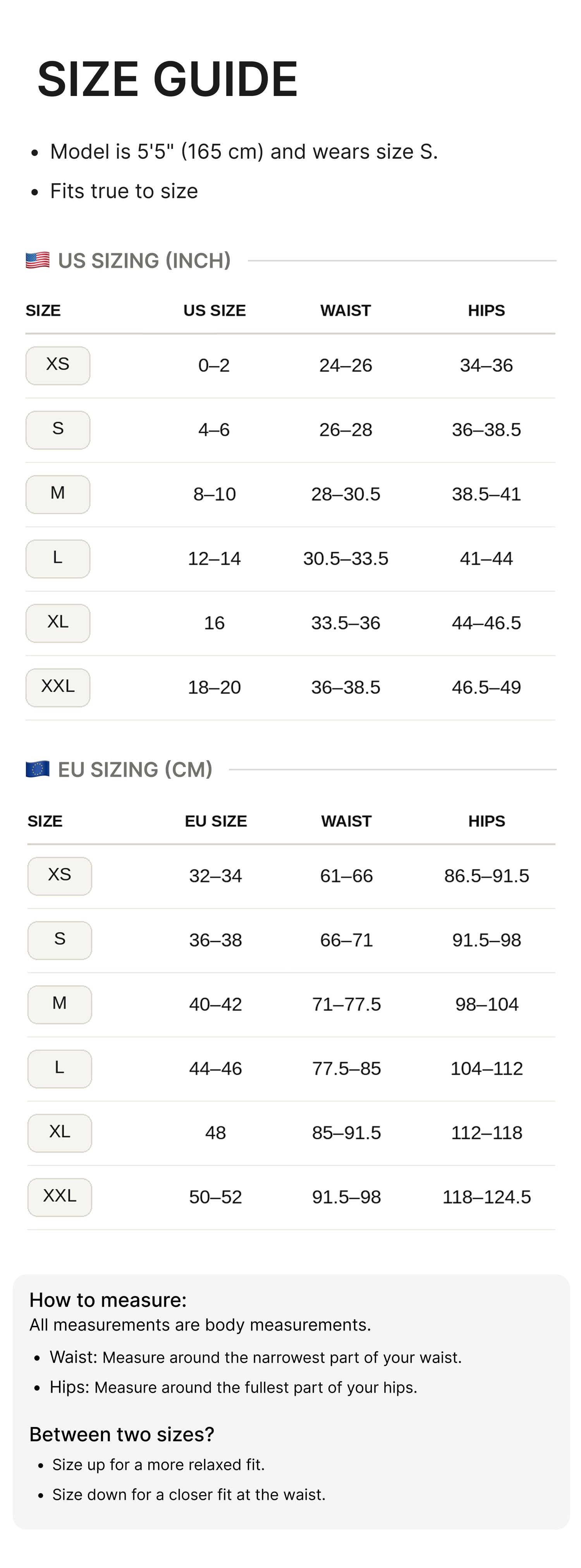581x1568 pixels.
Task: Click the EU SIZE column header
Action: (216, 821)
